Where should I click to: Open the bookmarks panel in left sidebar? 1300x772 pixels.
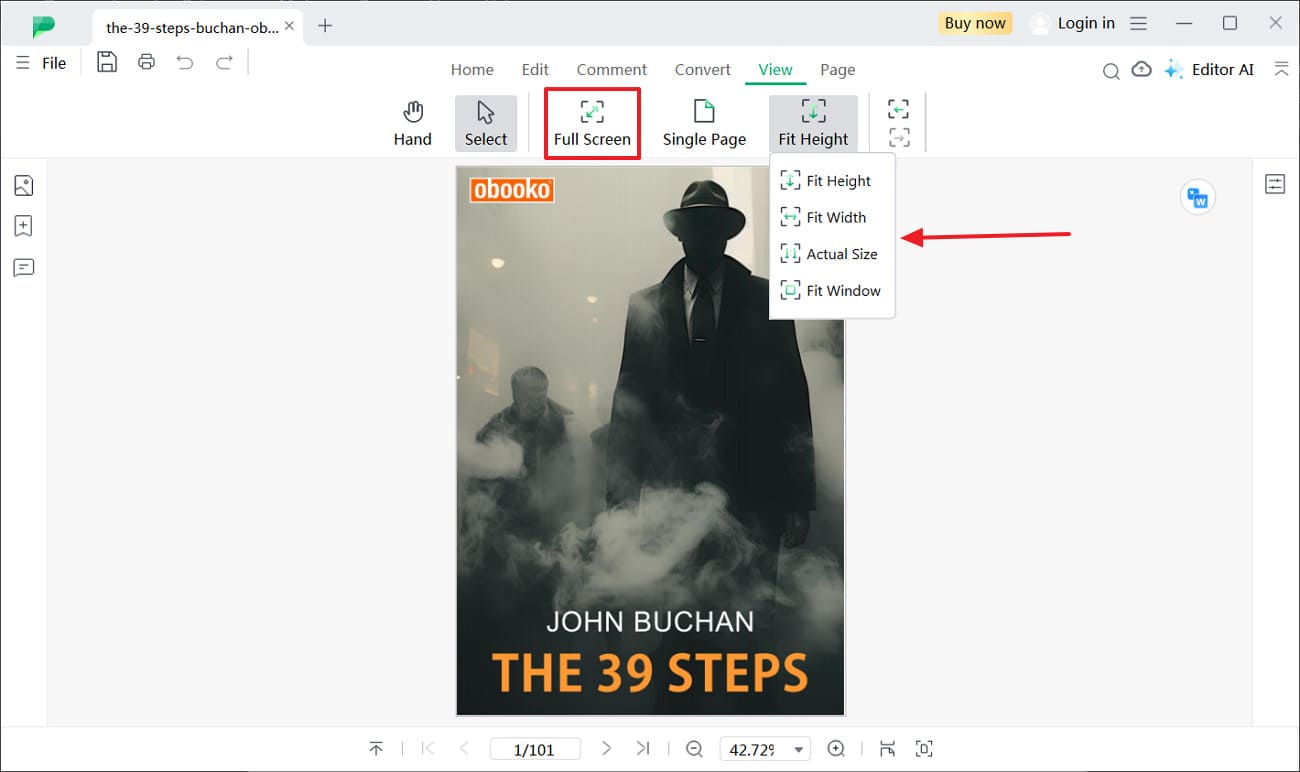click(x=24, y=226)
